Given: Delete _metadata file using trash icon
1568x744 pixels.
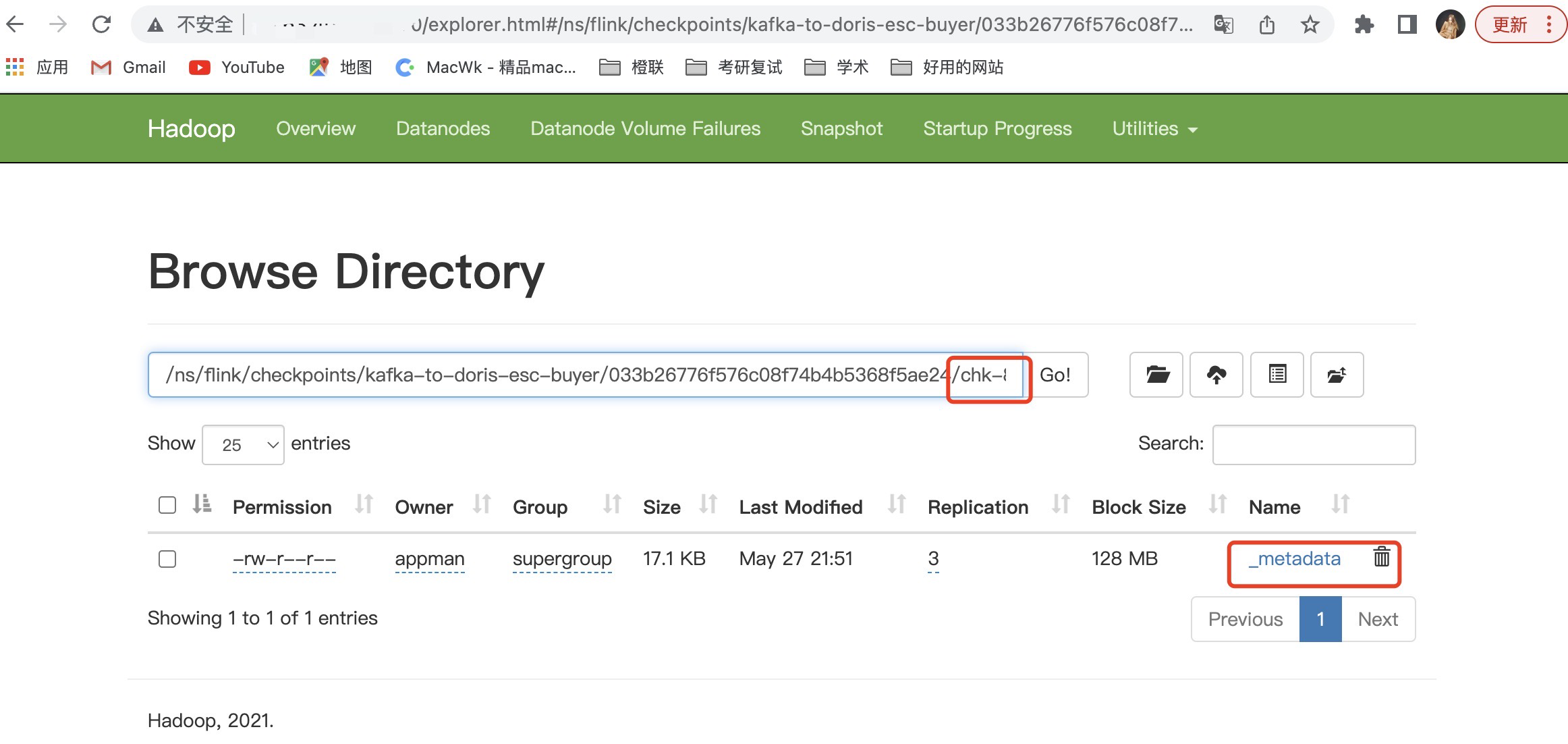Looking at the screenshot, I should 1381,557.
